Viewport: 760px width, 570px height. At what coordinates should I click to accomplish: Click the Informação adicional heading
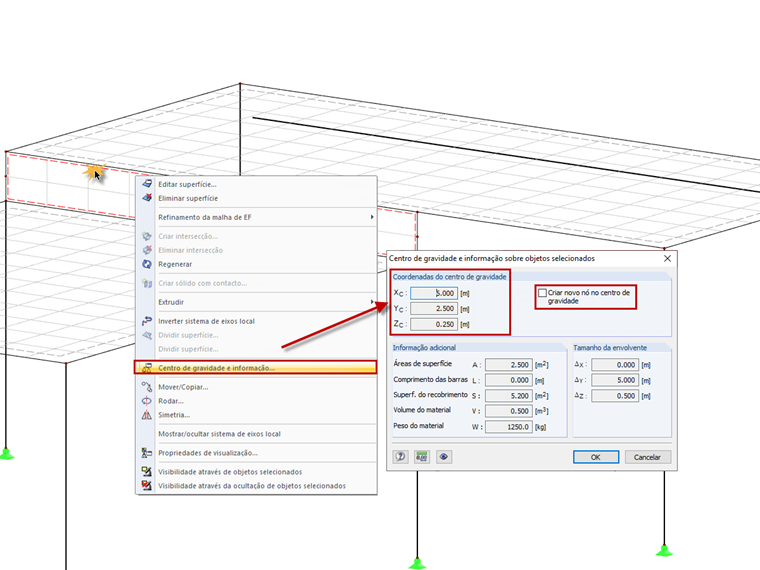[424, 348]
